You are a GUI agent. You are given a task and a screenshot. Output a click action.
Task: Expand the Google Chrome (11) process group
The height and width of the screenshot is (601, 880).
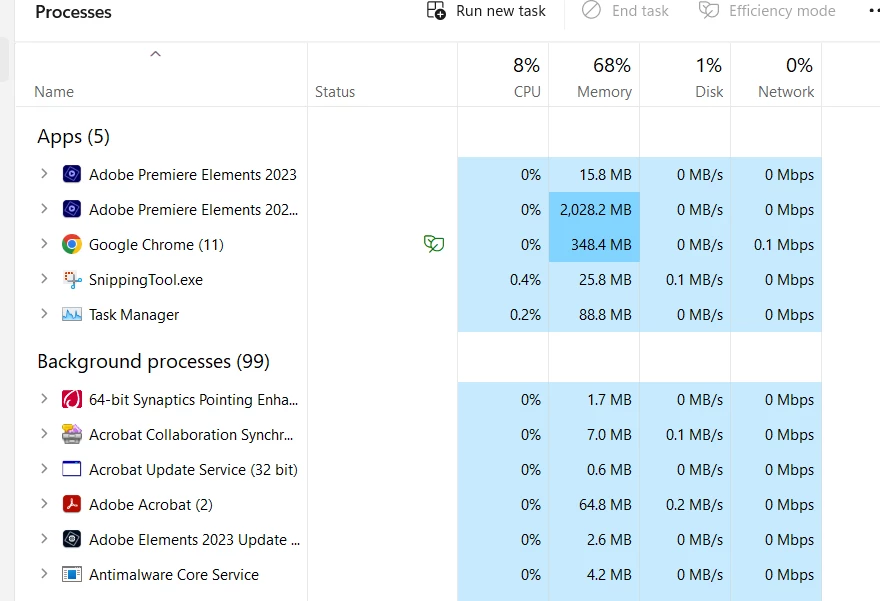click(x=44, y=244)
